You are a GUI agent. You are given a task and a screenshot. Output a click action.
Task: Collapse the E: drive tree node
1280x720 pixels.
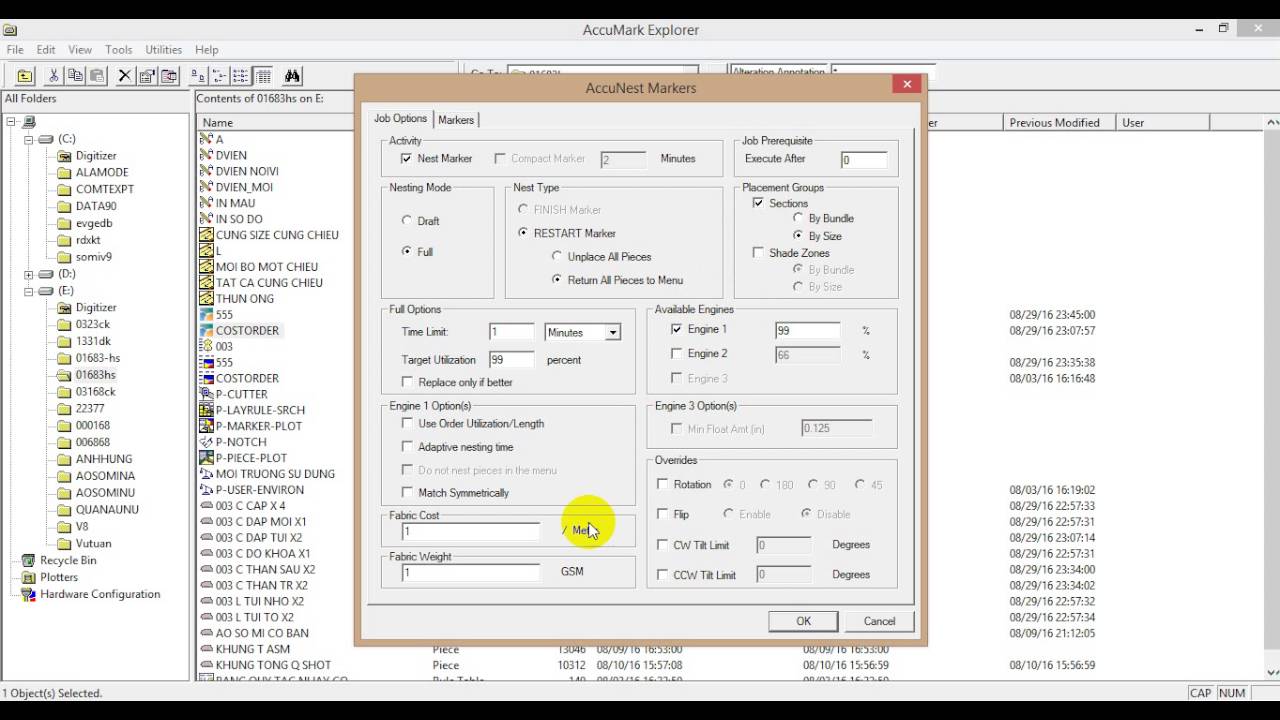point(29,291)
